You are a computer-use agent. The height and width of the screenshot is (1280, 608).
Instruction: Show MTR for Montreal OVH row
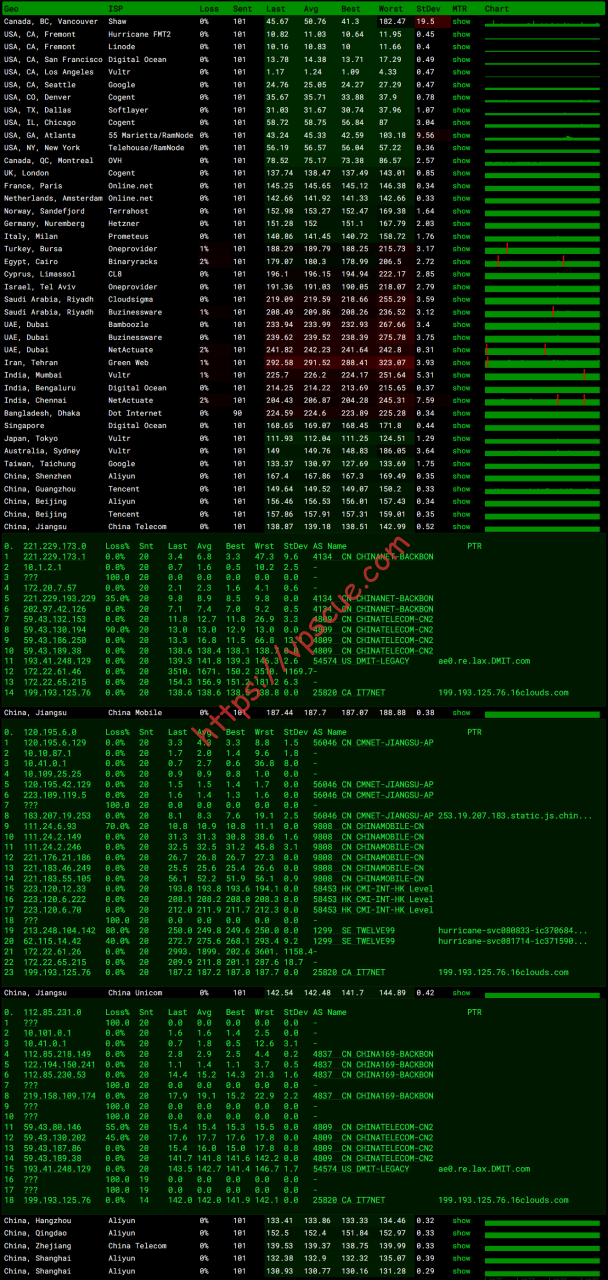point(460,160)
